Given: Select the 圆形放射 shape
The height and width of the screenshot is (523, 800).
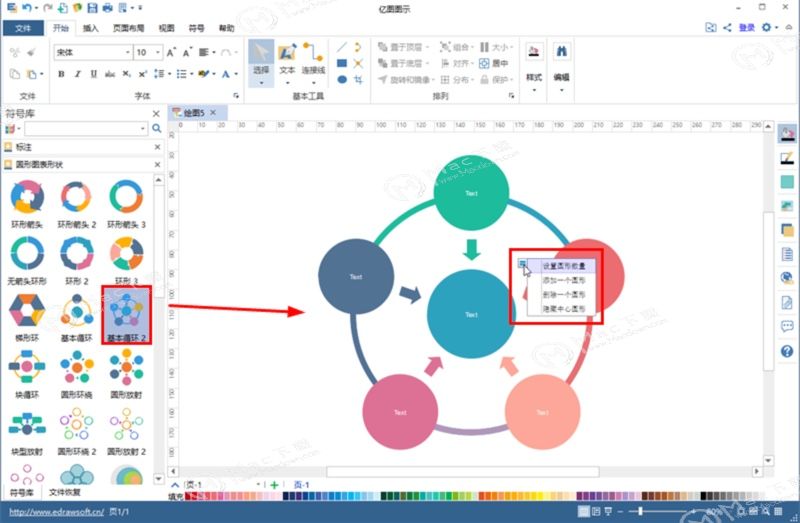Looking at the screenshot, I should pyautogui.click(x=126, y=373).
